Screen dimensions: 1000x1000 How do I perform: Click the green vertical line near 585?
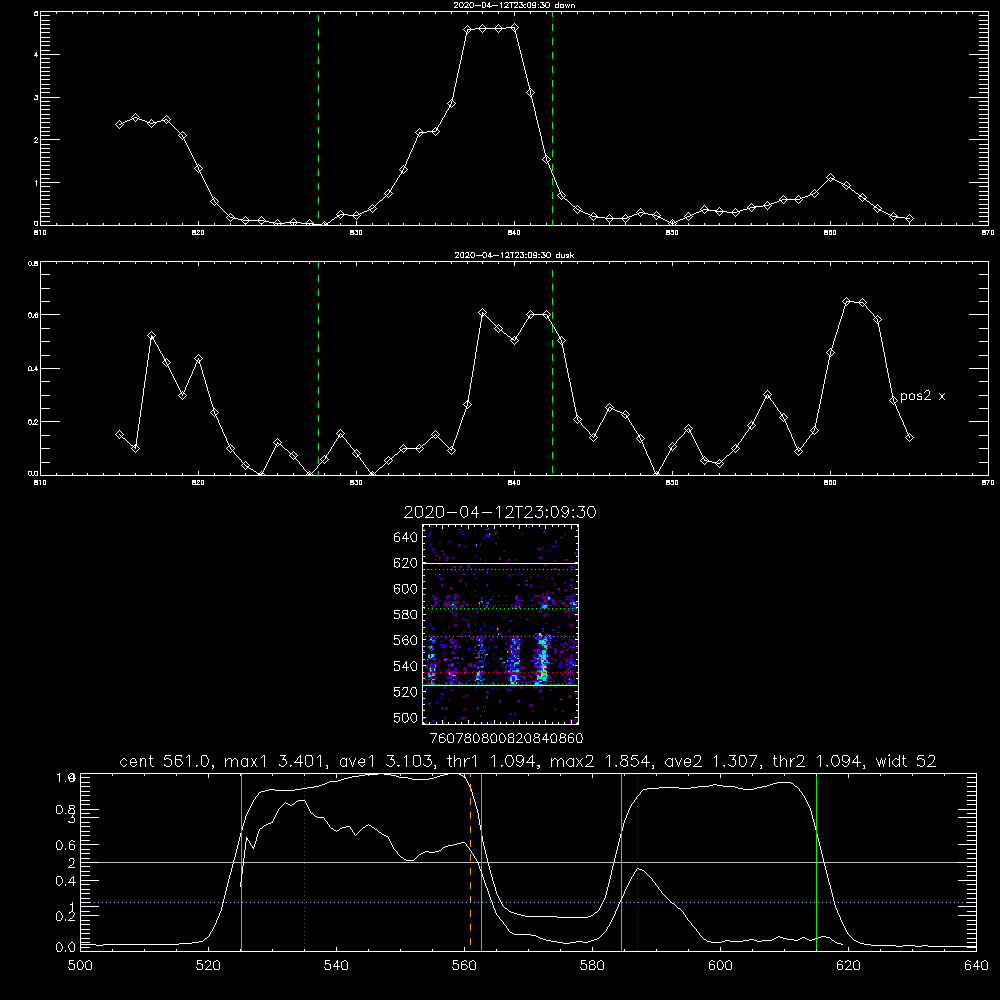(622, 861)
